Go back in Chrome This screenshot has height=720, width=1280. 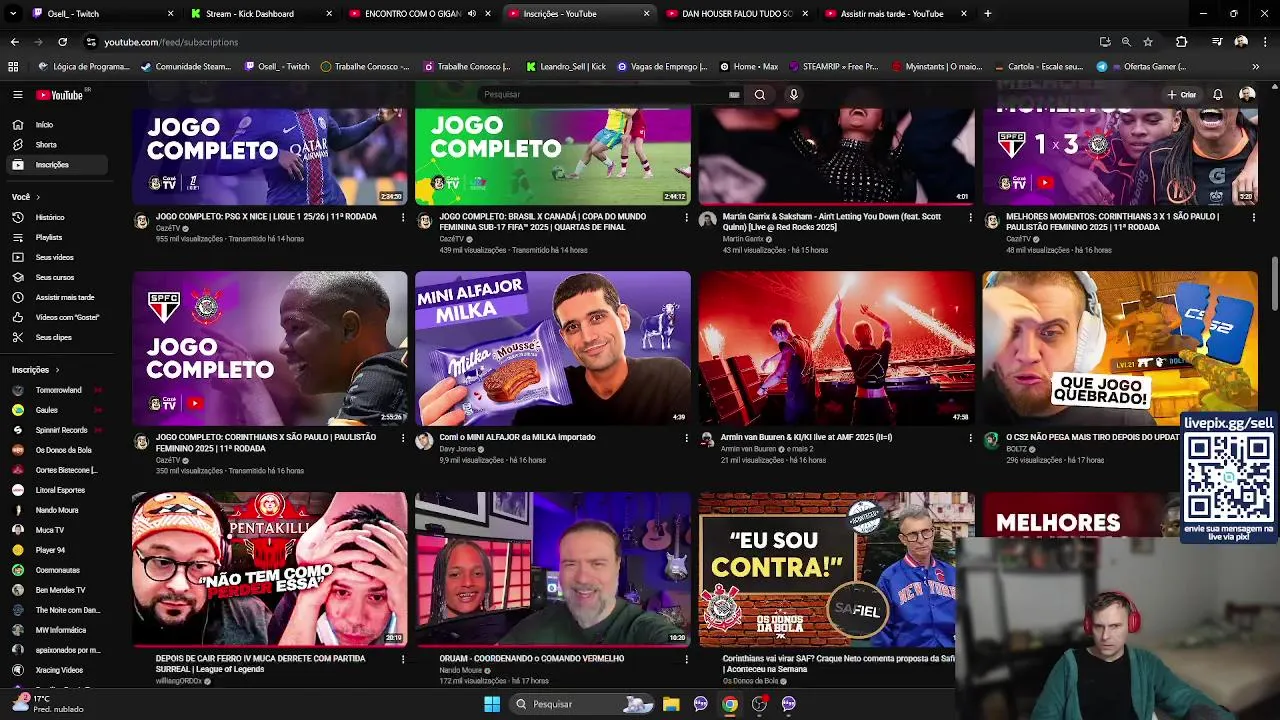pyautogui.click(x=14, y=42)
